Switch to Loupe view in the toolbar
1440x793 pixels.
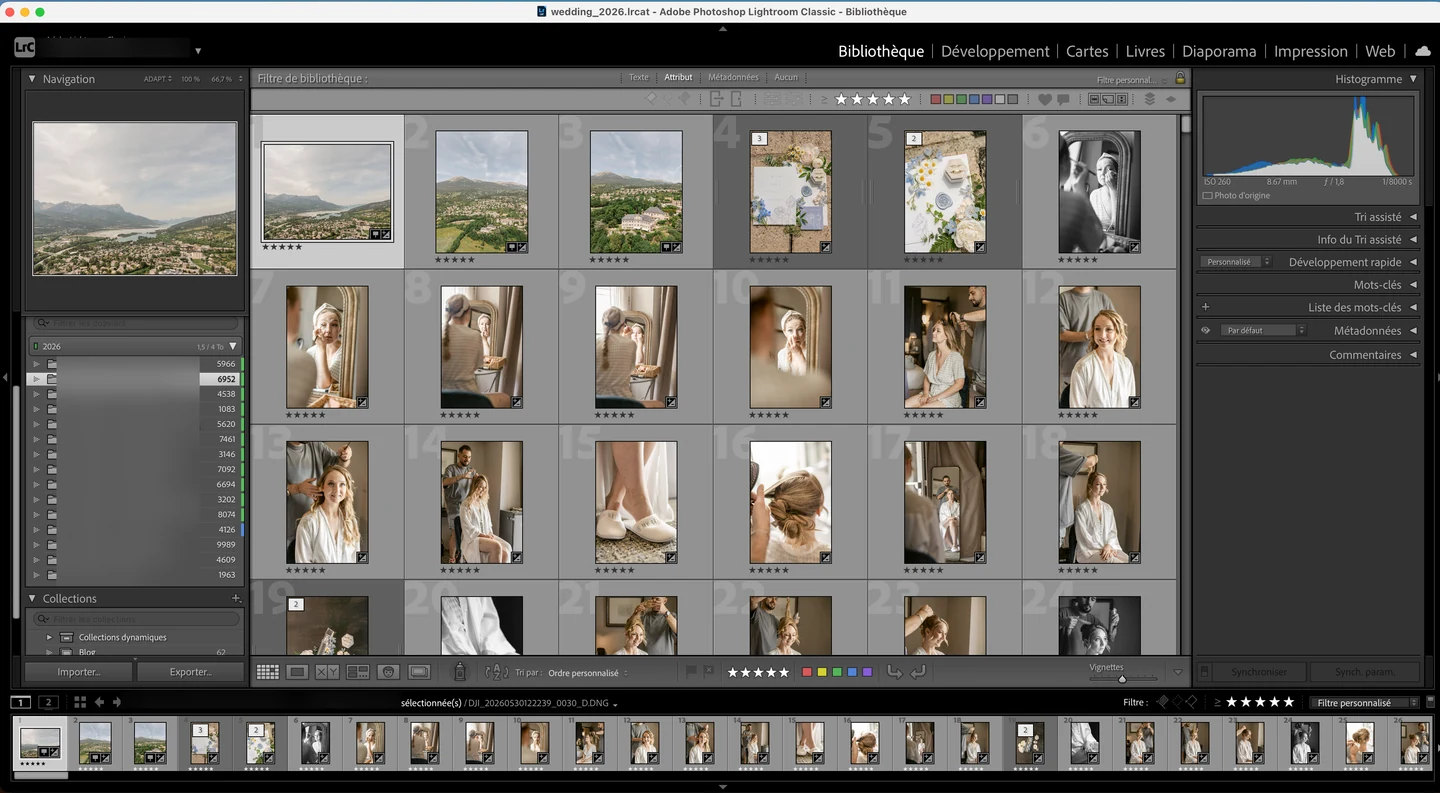pyautogui.click(x=297, y=672)
